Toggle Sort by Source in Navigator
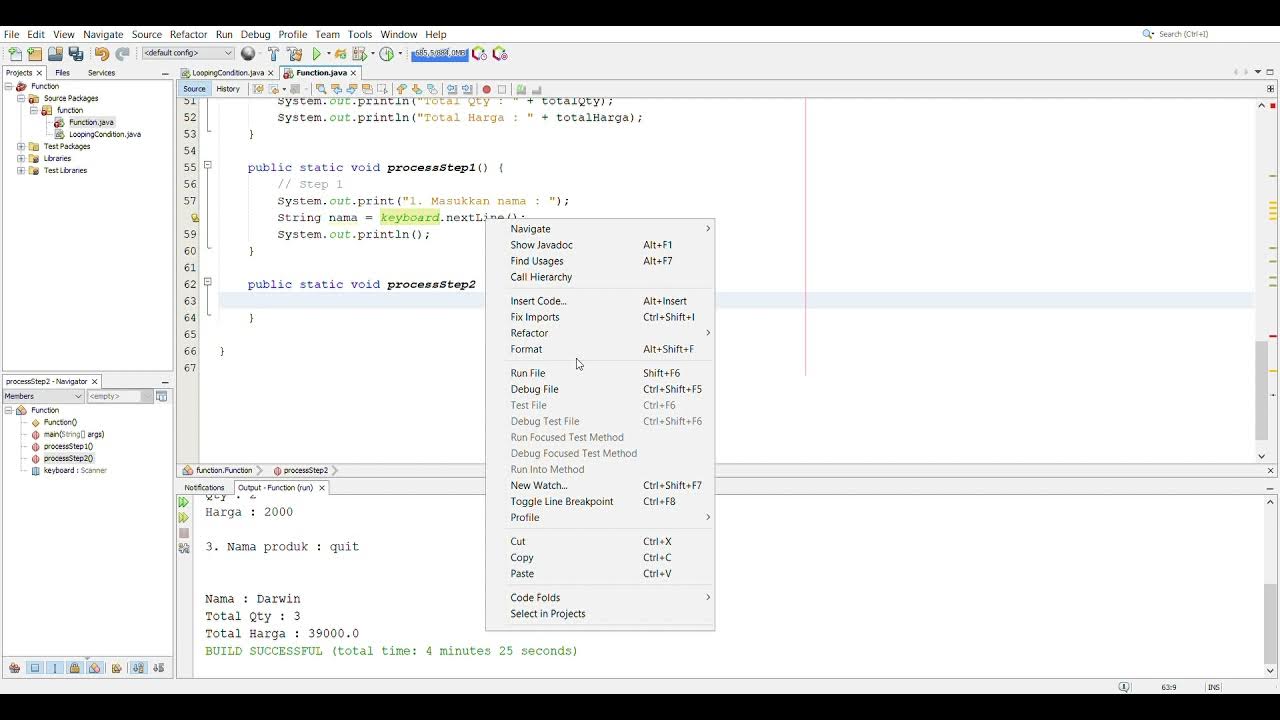Screen dimensions: 1280x720 point(159,668)
